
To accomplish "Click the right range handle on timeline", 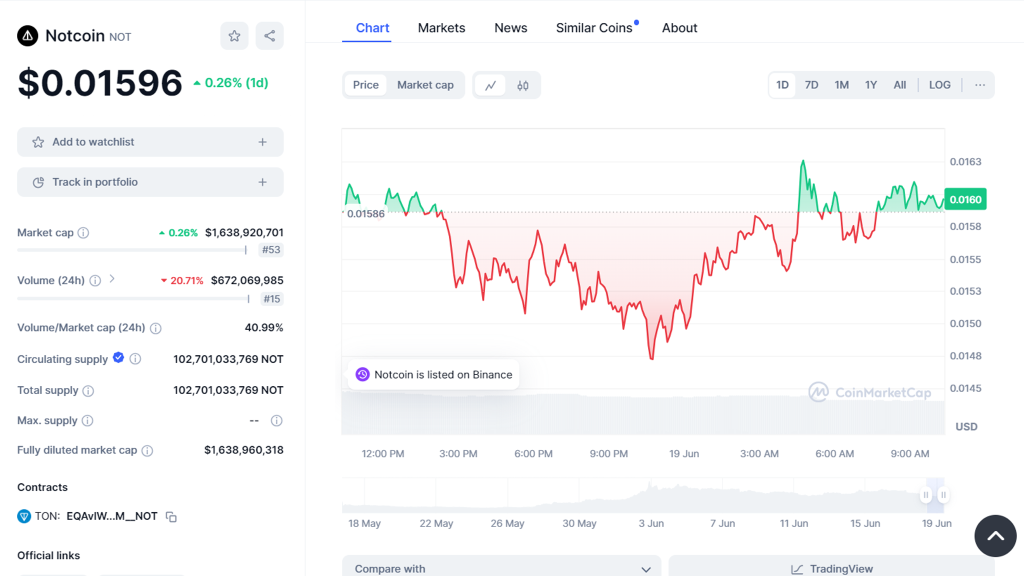I will tap(943, 495).
